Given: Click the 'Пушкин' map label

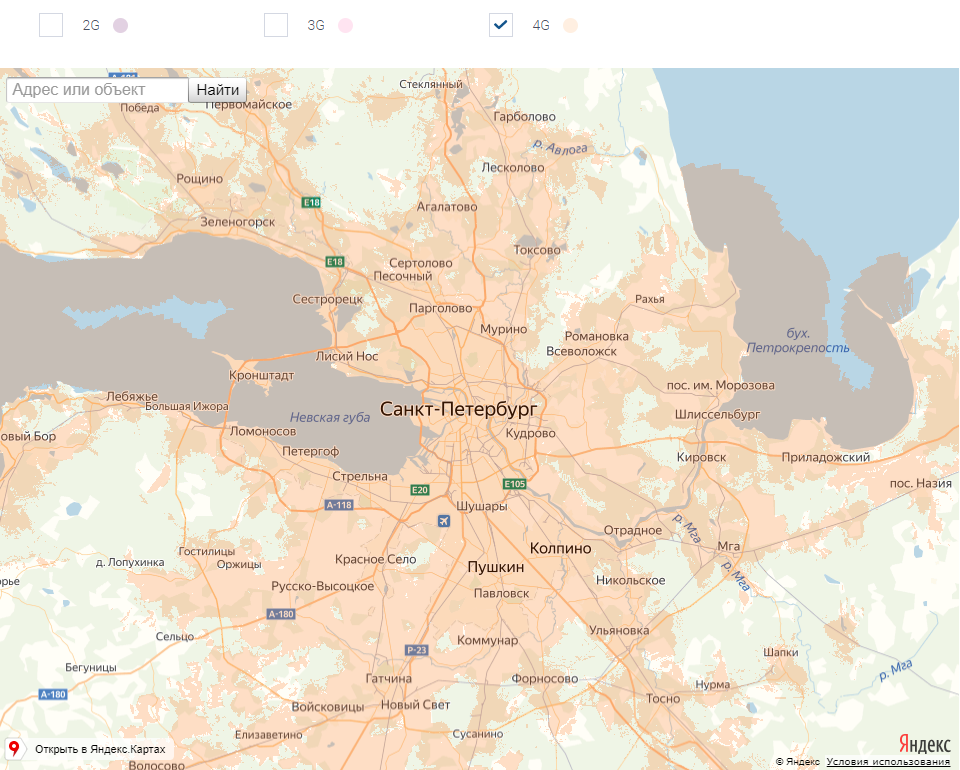Looking at the screenshot, I should click(496, 567).
